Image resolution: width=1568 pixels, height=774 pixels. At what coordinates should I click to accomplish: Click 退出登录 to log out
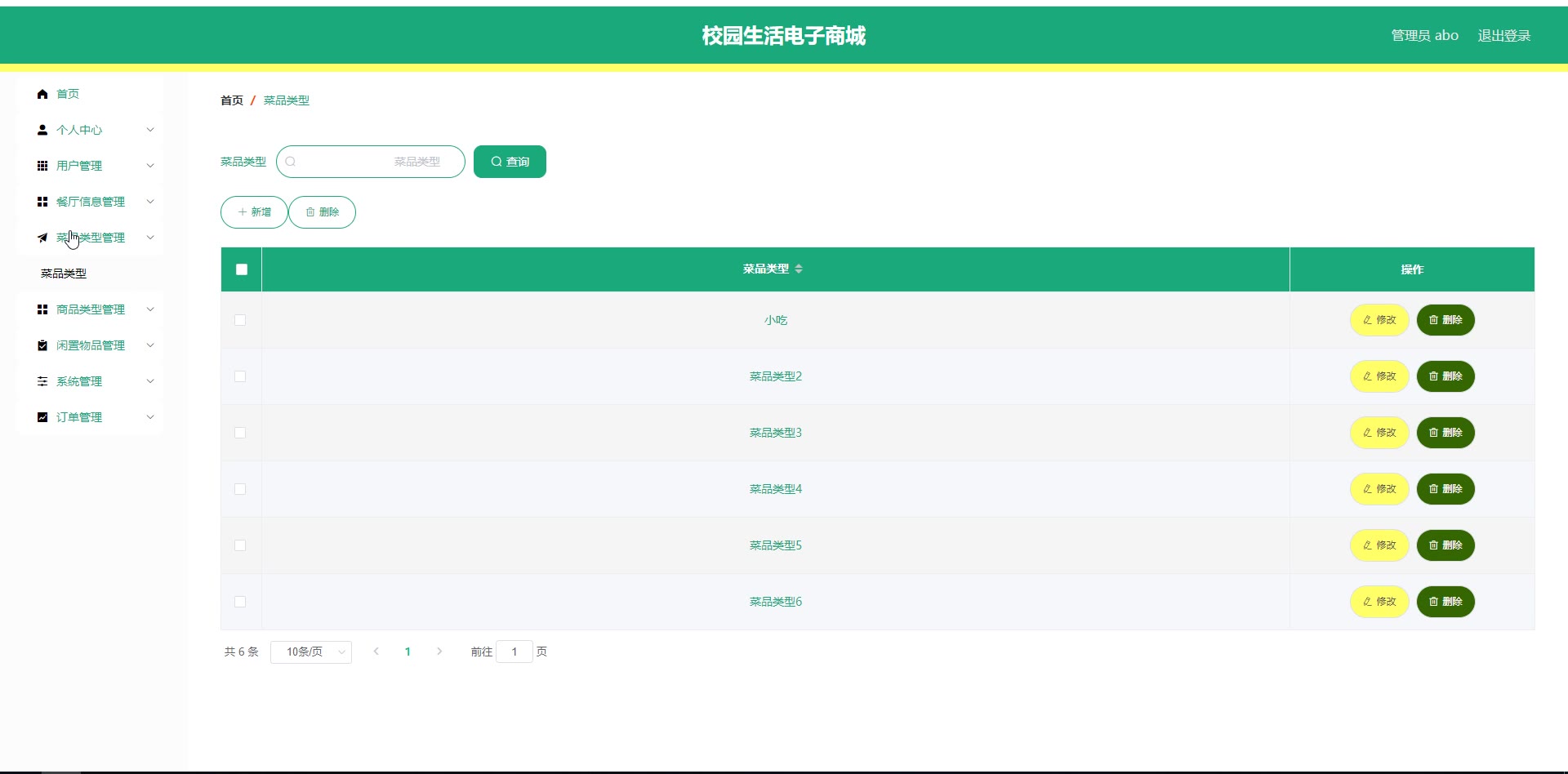tap(1503, 35)
